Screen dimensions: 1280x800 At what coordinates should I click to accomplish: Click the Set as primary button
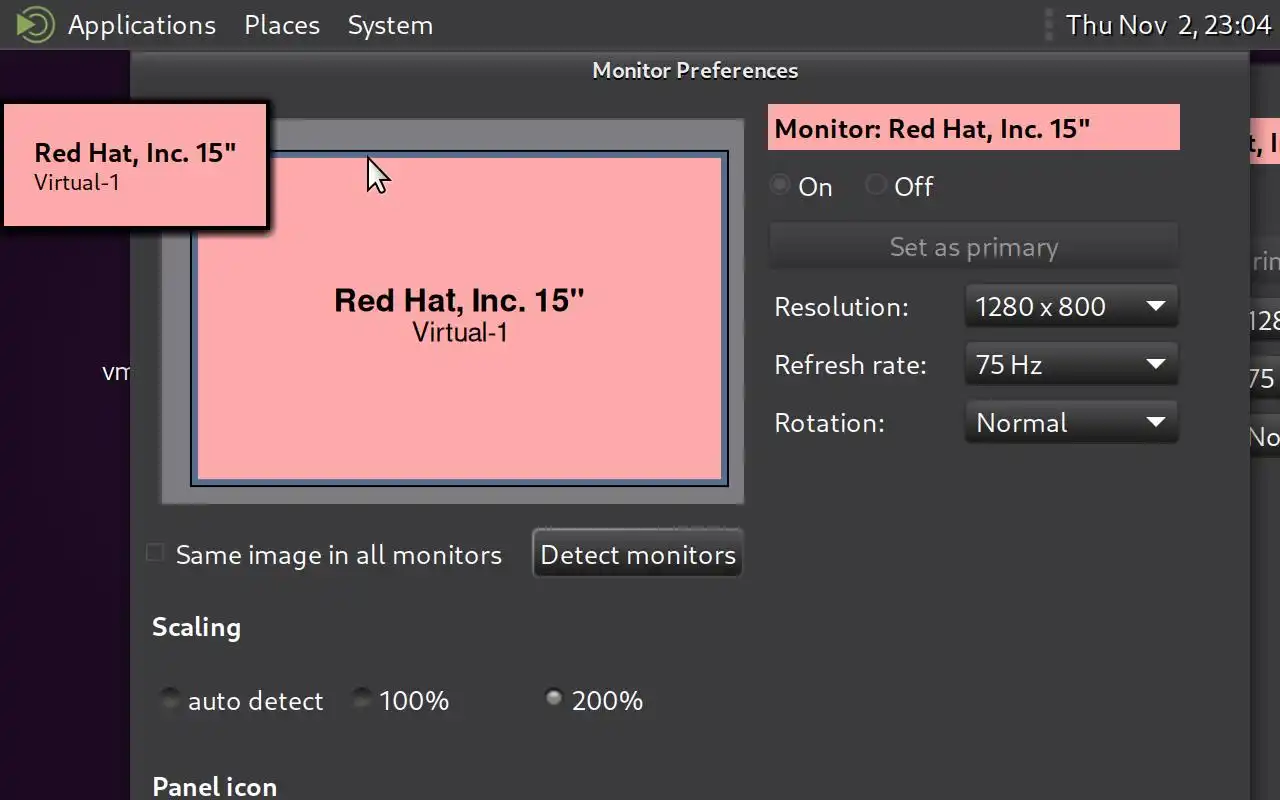pos(973,247)
